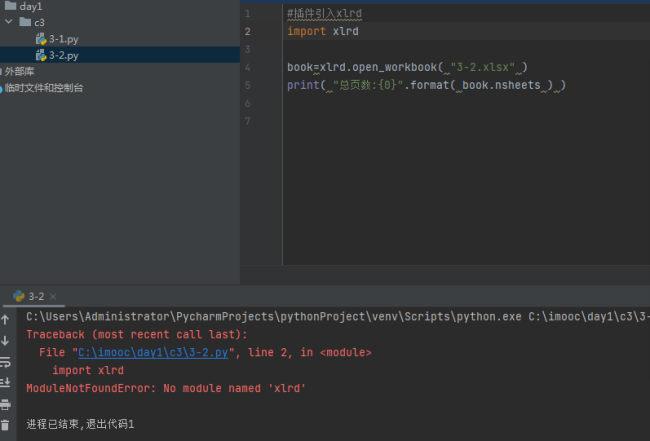This screenshot has height=441, width=650.
Task: Click scroll to end icon
Action: coord(6,382)
